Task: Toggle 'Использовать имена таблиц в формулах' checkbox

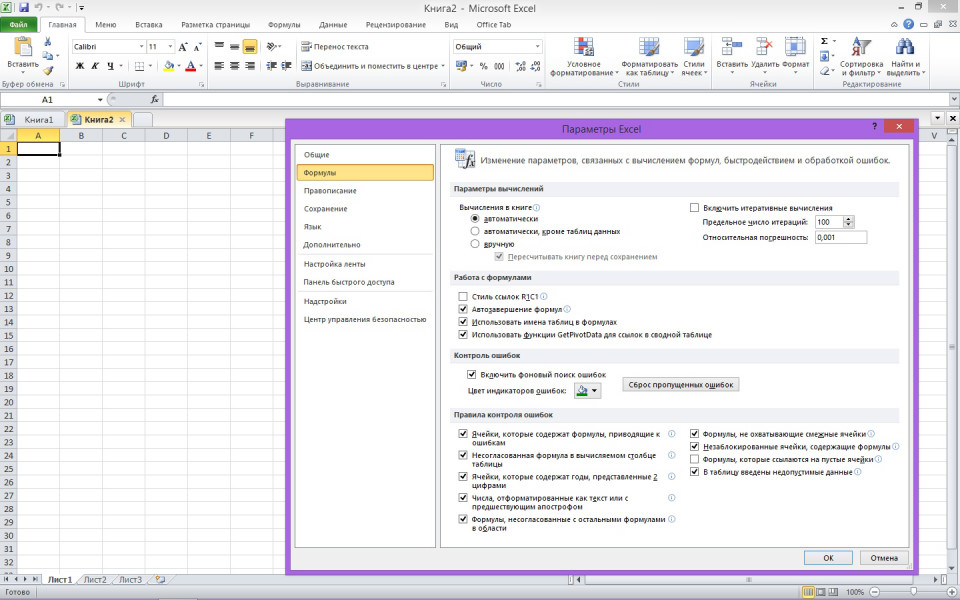Action: 463,322
